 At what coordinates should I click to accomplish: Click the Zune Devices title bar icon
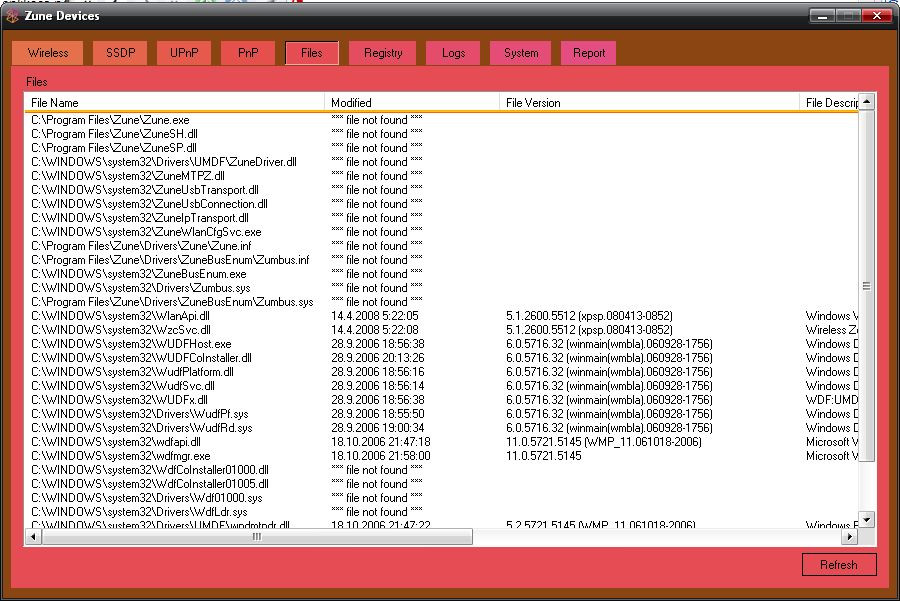tap(12, 16)
